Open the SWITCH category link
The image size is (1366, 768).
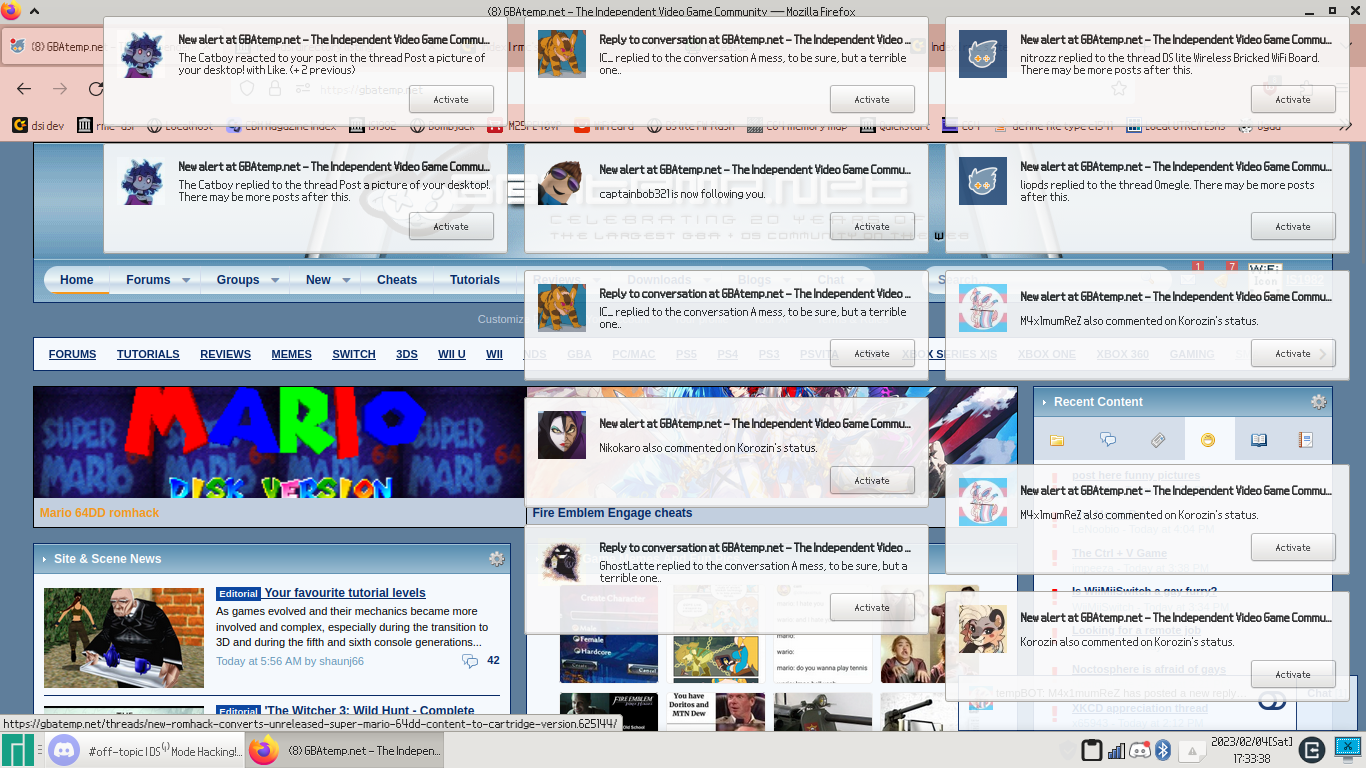point(354,354)
